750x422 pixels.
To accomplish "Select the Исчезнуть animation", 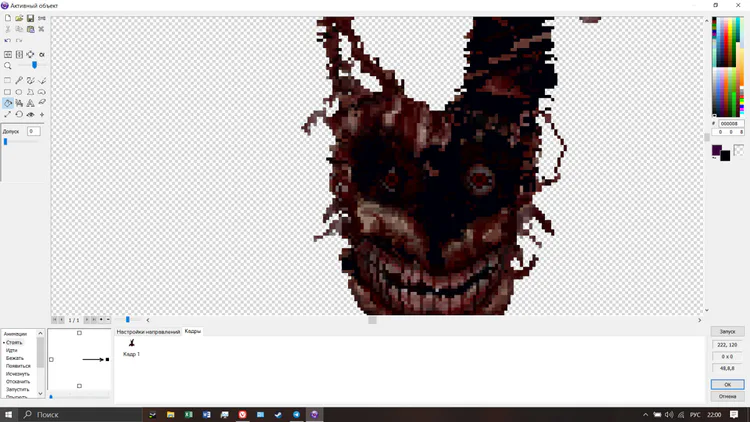I will tap(18, 374).
